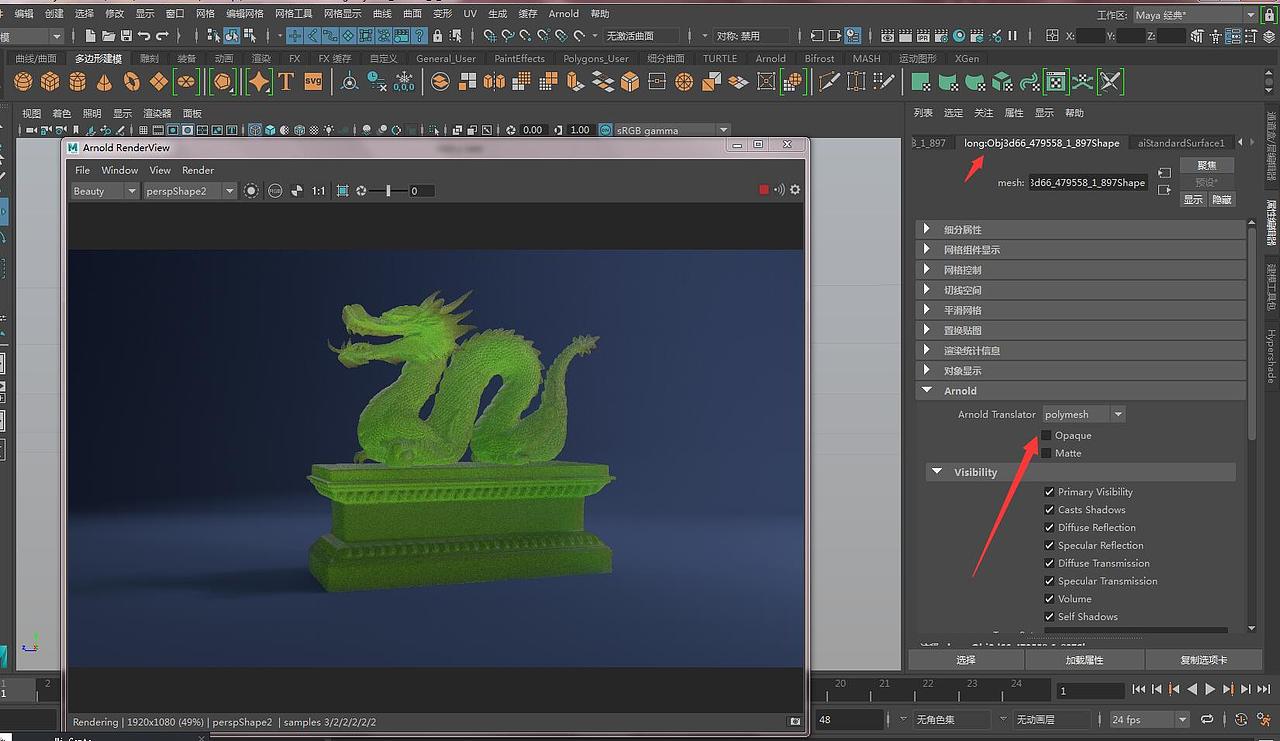The image size is (1280, 741).
Task: Uncheck Specular Reflection
Action: (x=1049, y=546)
